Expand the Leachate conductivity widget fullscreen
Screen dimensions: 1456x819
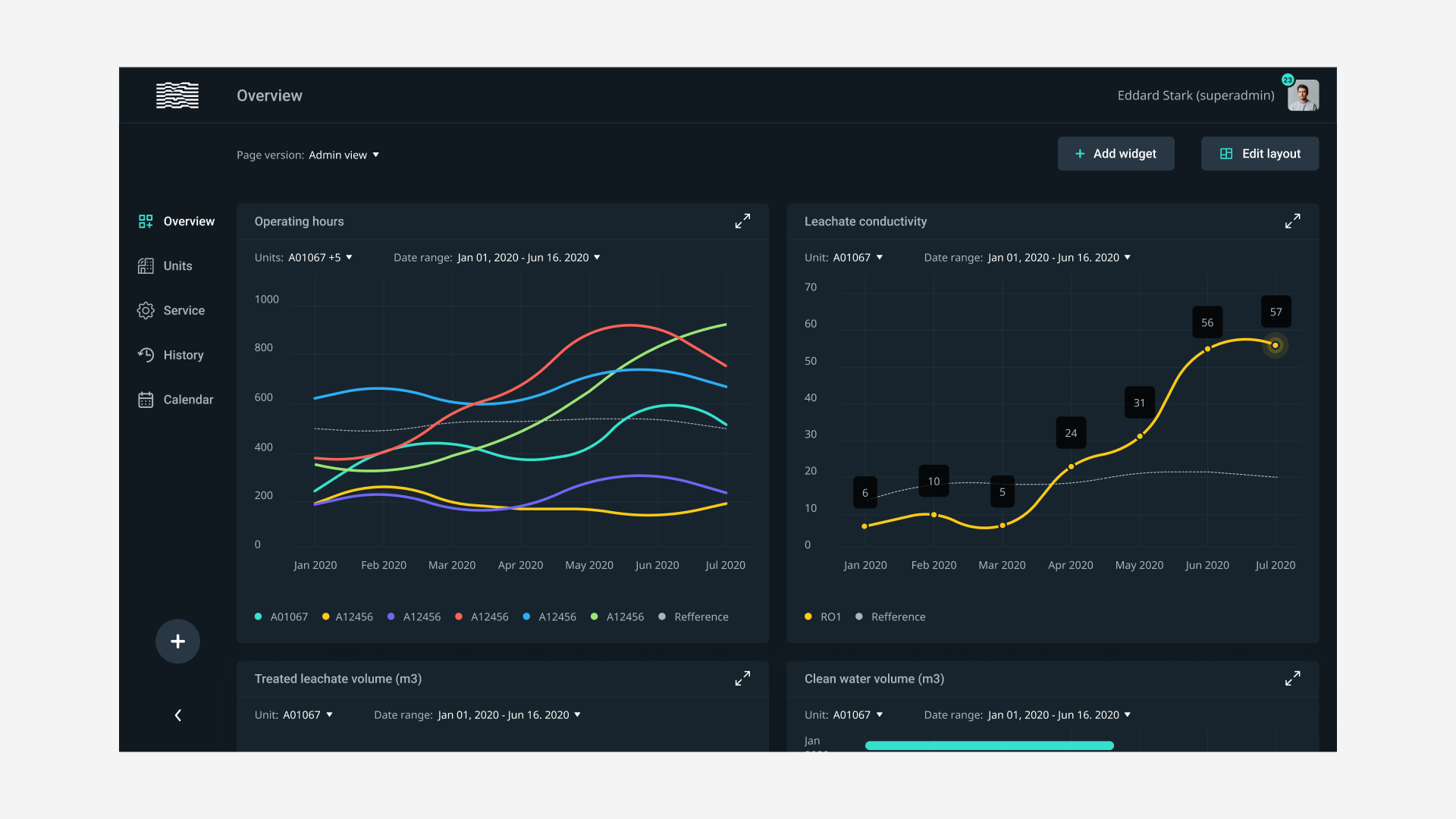[x=1293, y=221]
